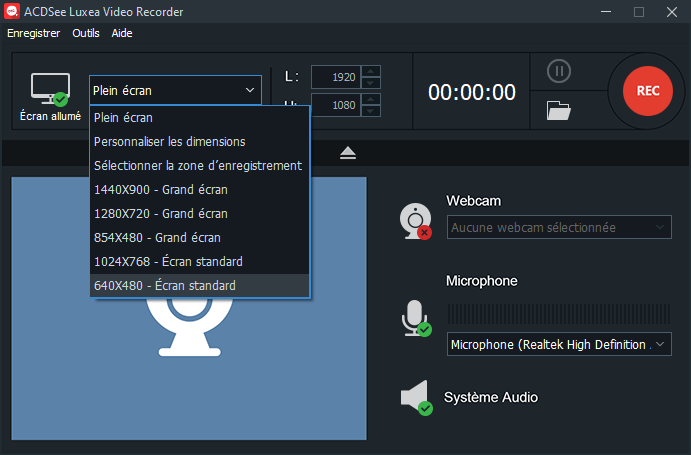Viewport: 691px width, 455px height.
Task: Click the ACDSee Luxea app logo icon
Action: click(x=13, y=12)
